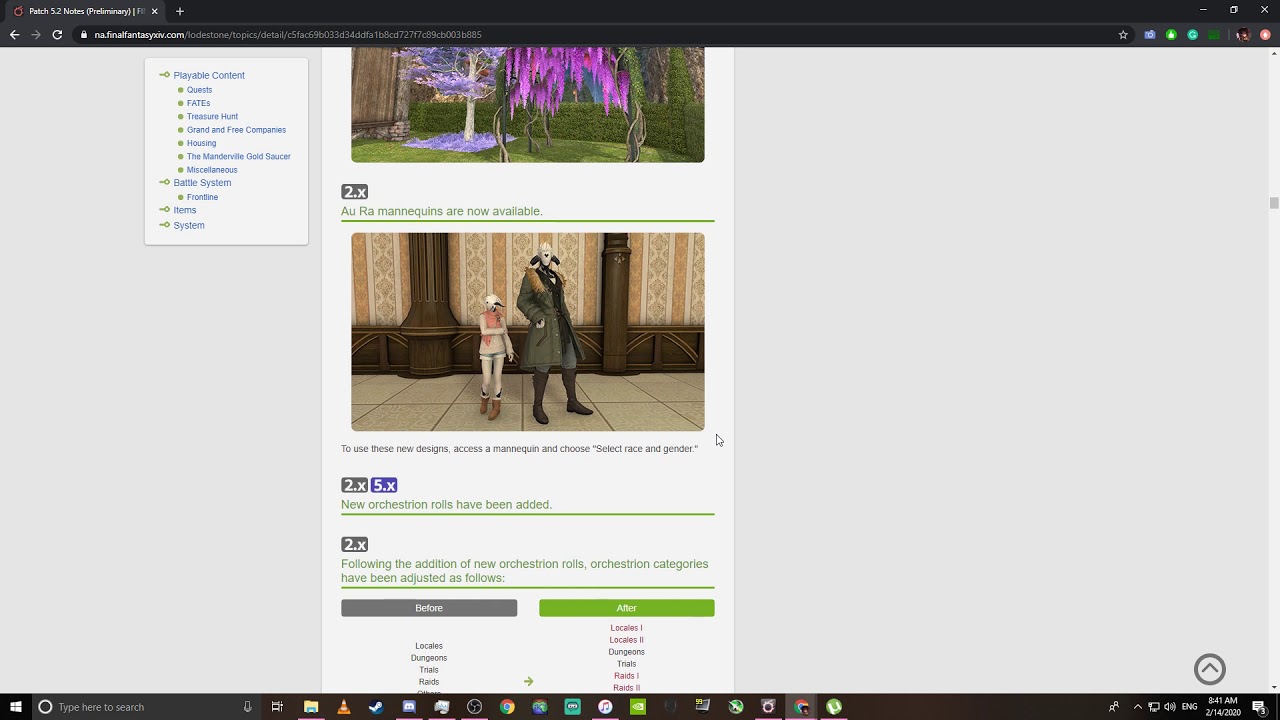Show hidden system tray icons

(1137, 707)
